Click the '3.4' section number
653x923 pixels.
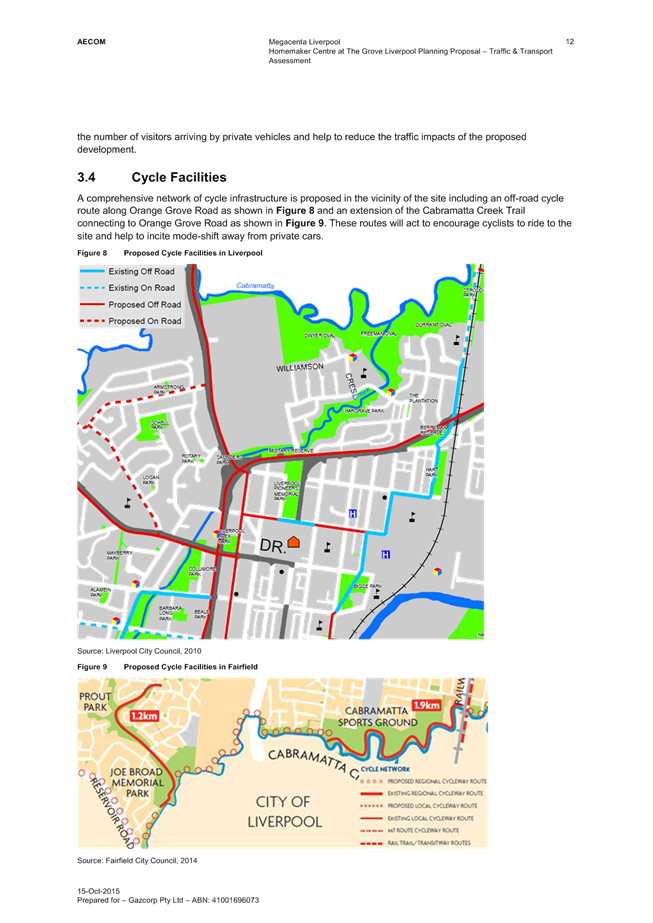(86, 177)
